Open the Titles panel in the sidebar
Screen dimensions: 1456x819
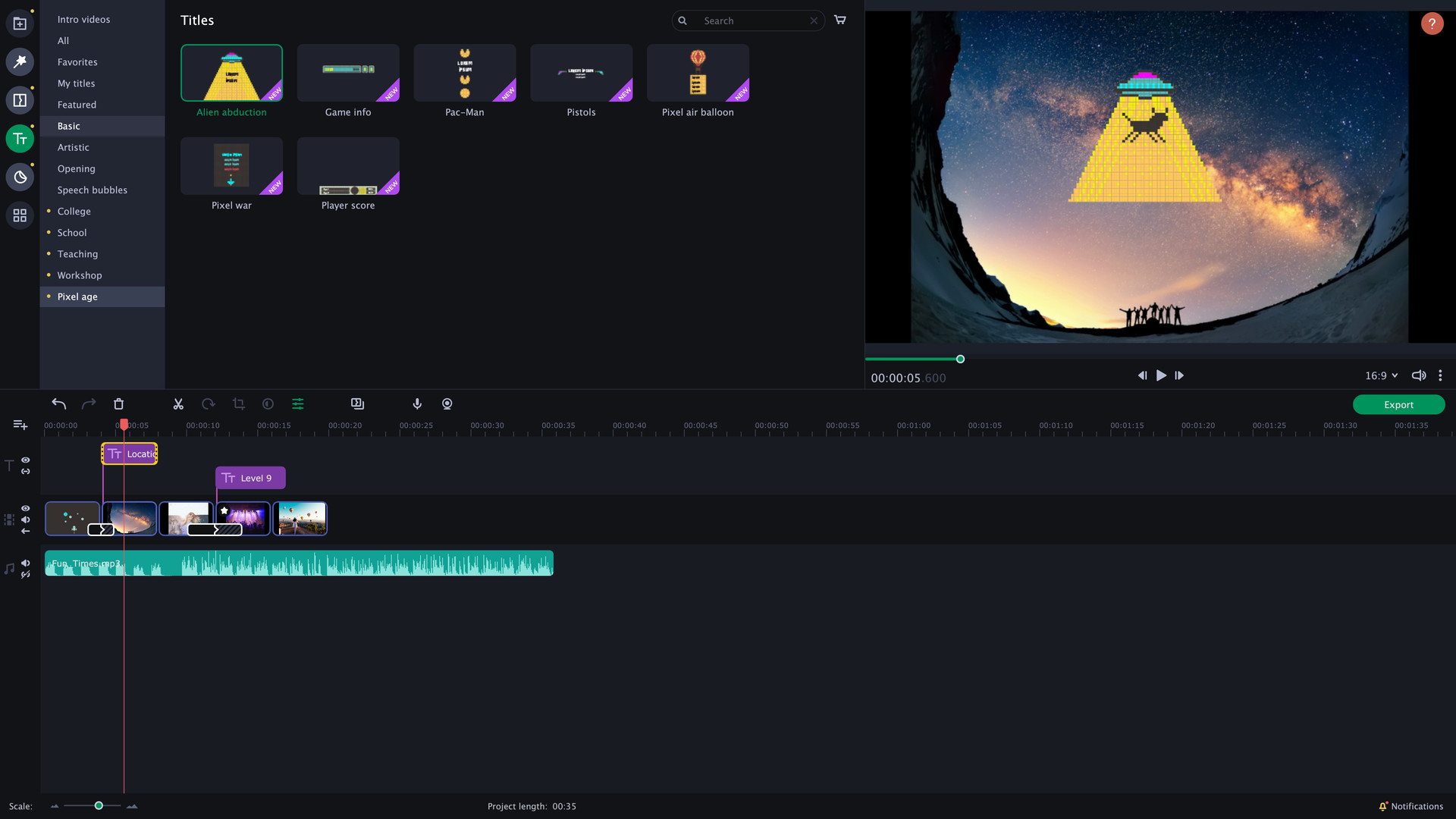pos(20,139)
